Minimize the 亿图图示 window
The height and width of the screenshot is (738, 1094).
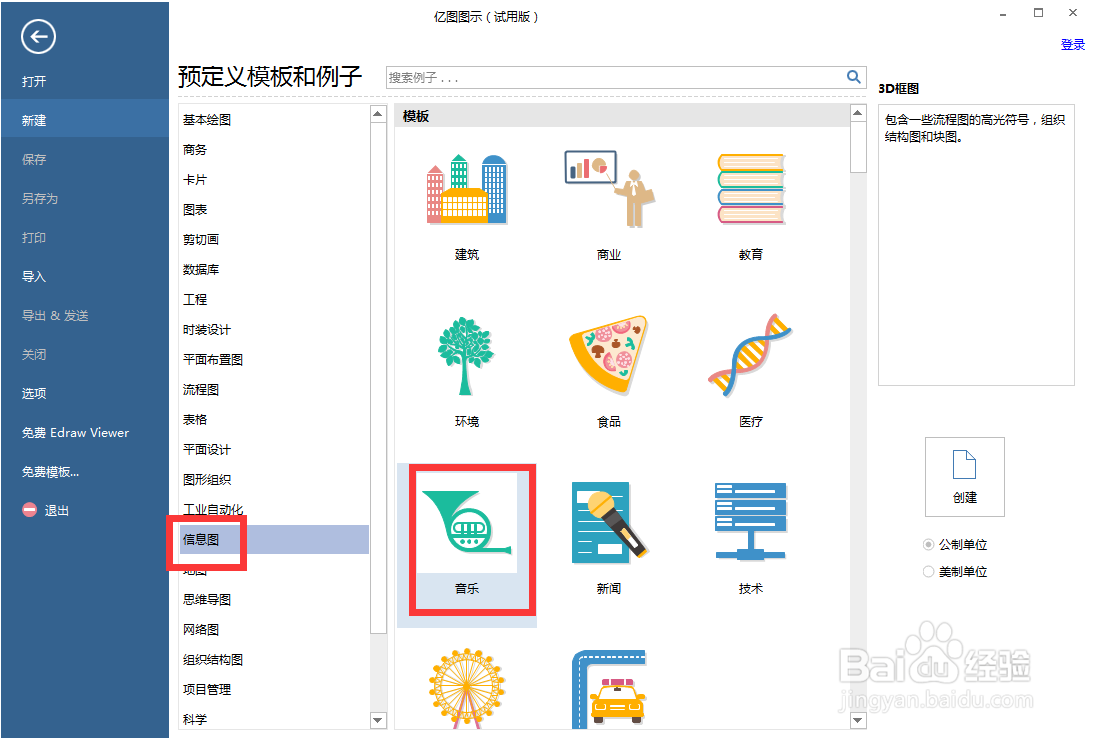click(x=1003, y=14)
